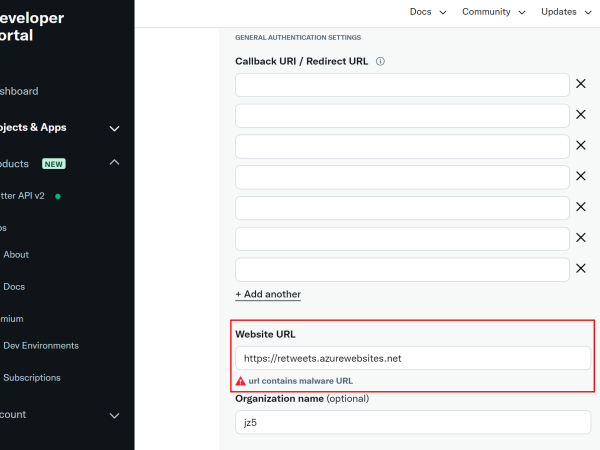Open the About sidebar item

pyautogui.click(x=16, y=254)
